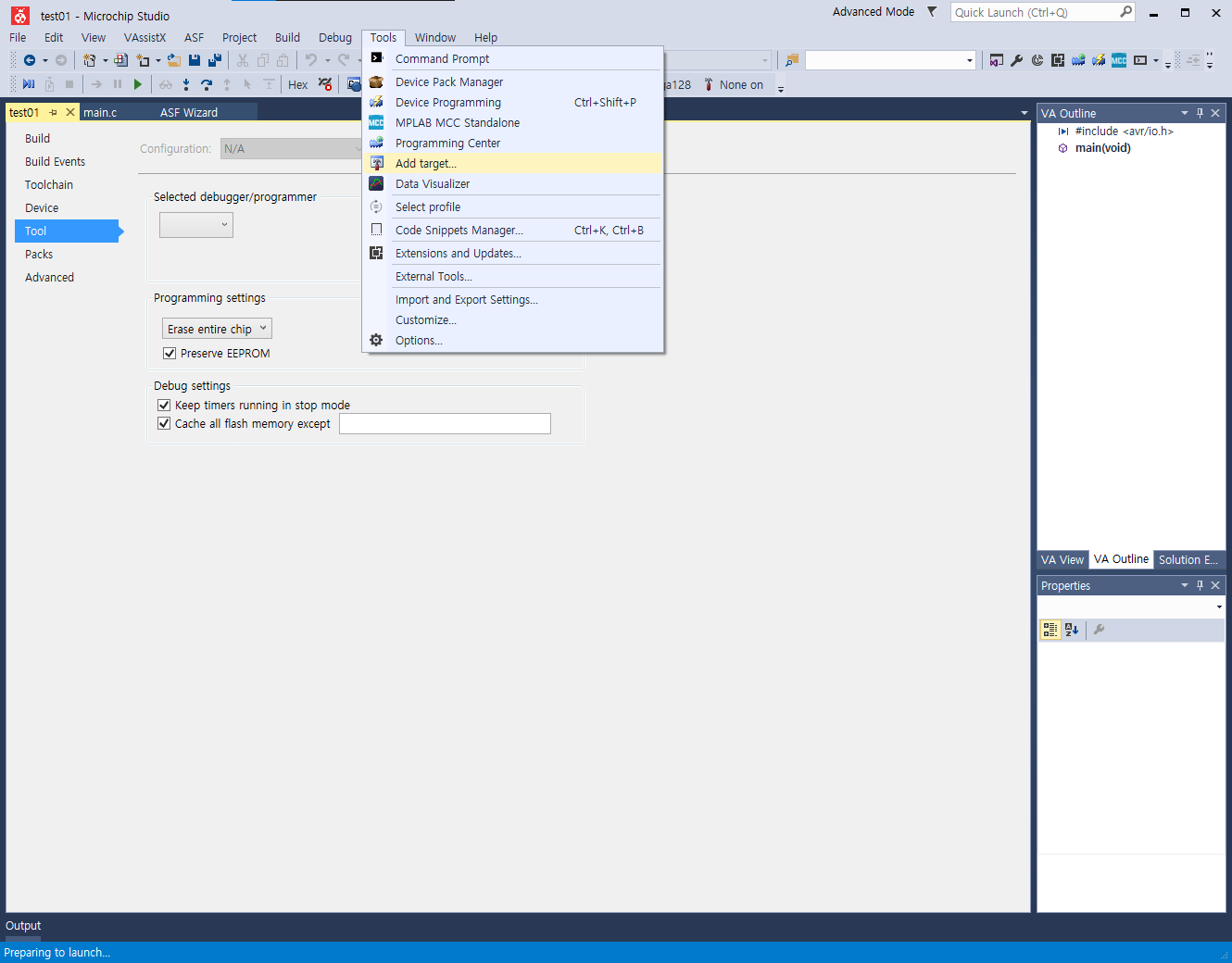Viewport: 1232px width, 963px height.
Task: Click the disable breakpoints icon next to Hex
Action: point(325,84)
